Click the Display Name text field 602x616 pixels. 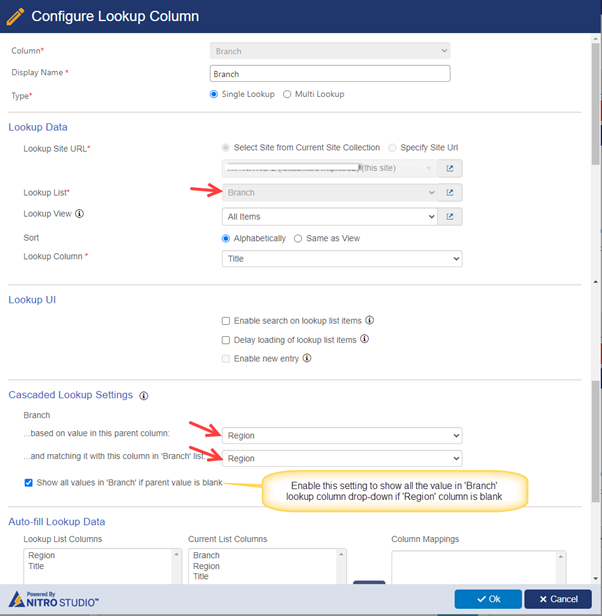tap(330, 73)
